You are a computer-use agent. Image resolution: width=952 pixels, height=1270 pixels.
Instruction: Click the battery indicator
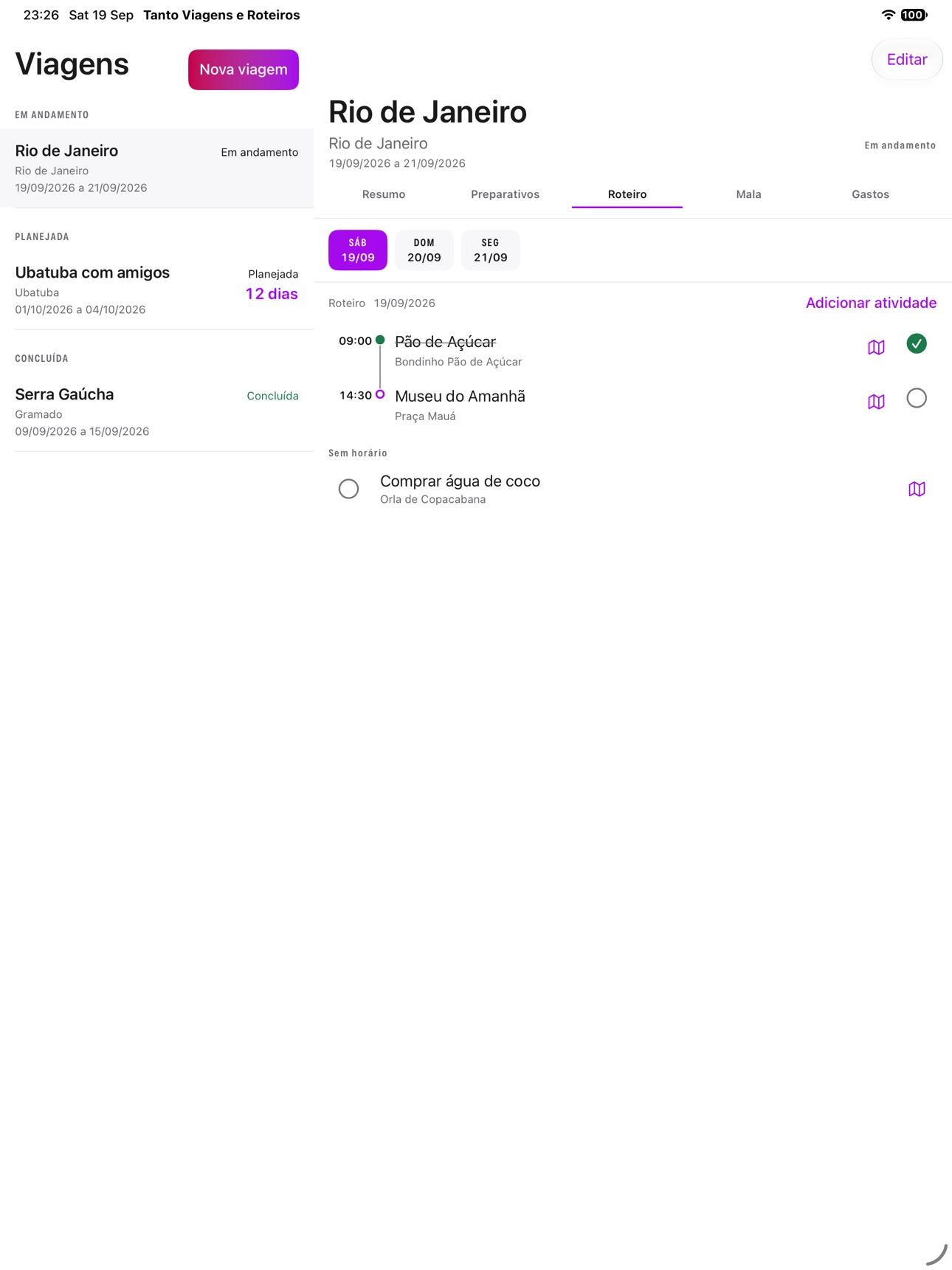point(914,15)
